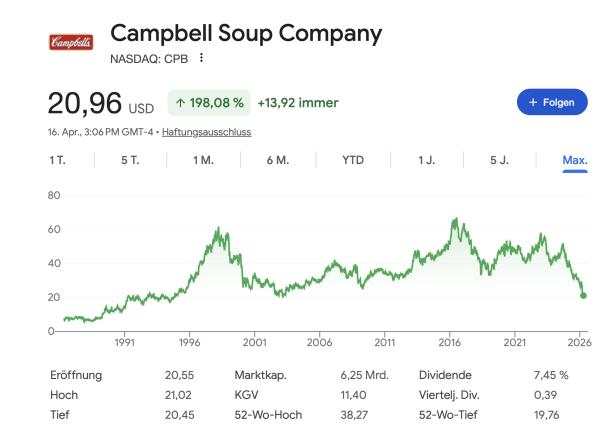The height and width of the screenshot is (442, 600).
Task: Click the green up-arrow percentage badge
Action: pyautogui.click(x=207, y=102)
